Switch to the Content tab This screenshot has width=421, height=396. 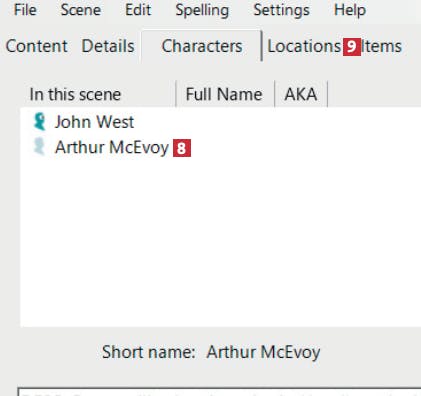point(36,46)
